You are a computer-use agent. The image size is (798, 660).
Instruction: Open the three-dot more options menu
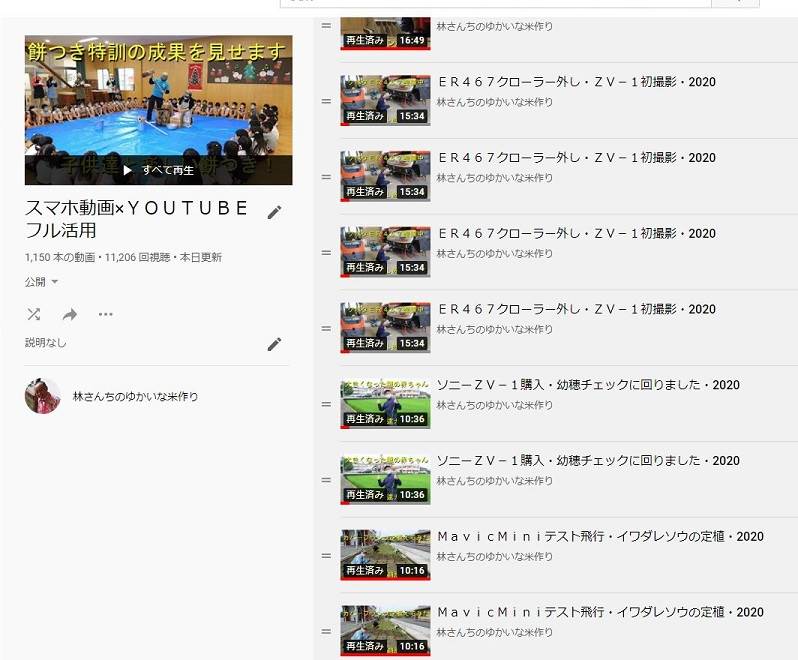[x=105, y=314]
